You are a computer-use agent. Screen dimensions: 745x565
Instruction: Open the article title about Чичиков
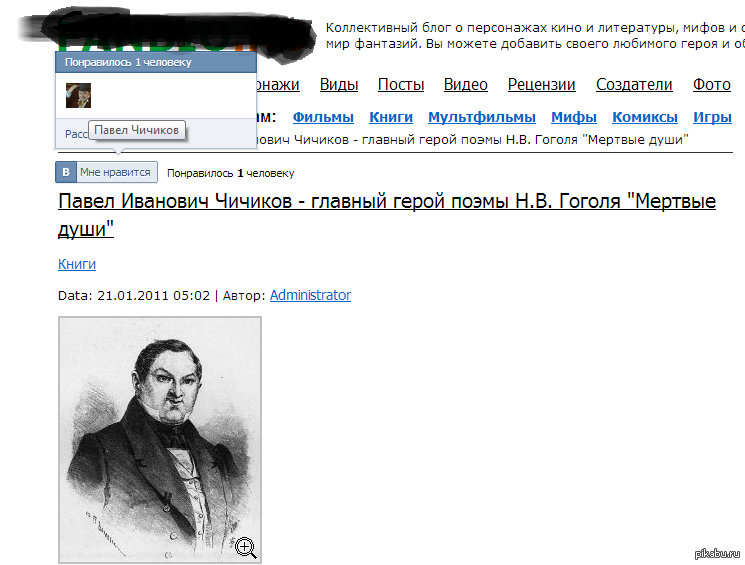387,215
